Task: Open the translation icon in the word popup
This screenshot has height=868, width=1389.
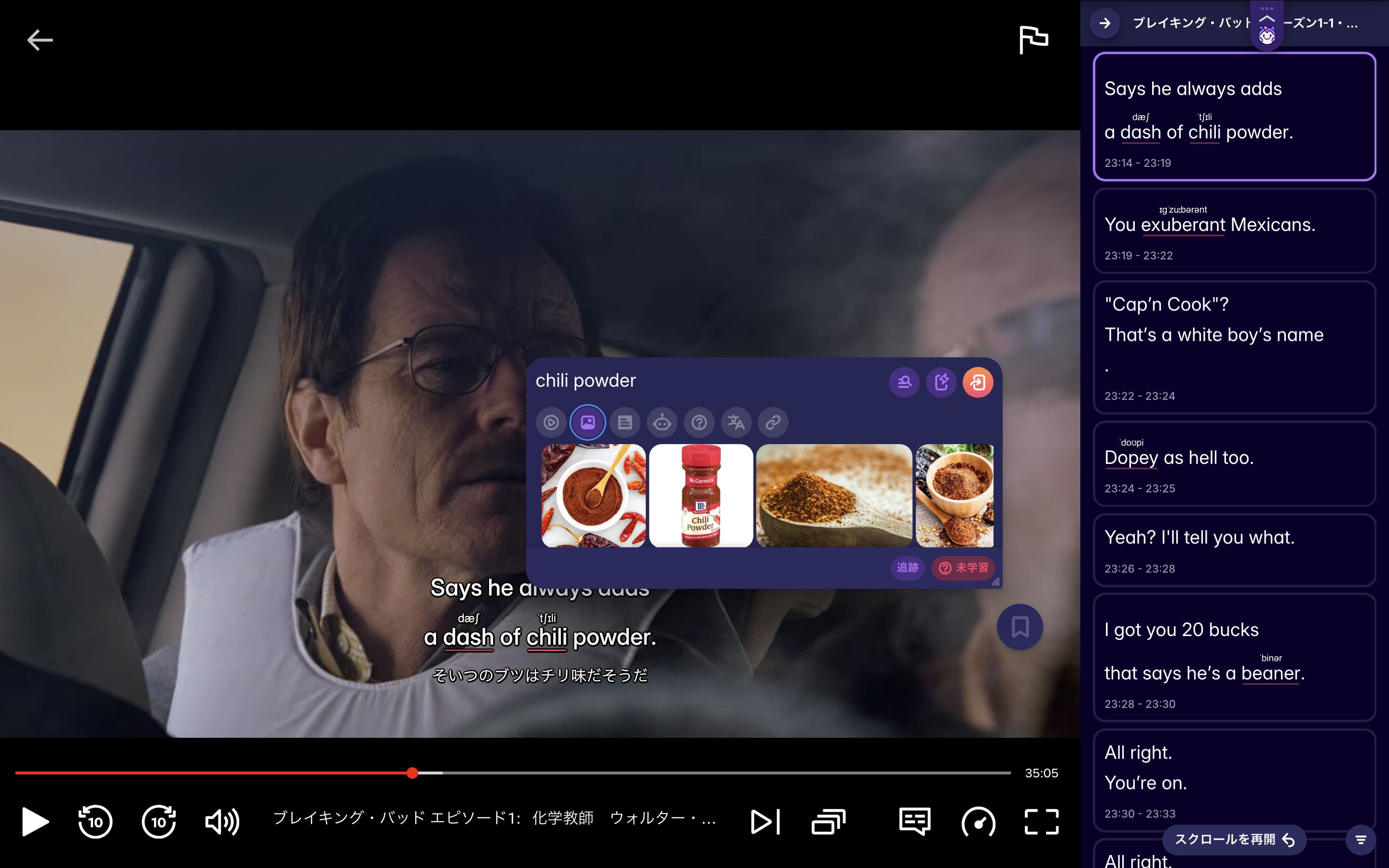Action: click(736, 422)
